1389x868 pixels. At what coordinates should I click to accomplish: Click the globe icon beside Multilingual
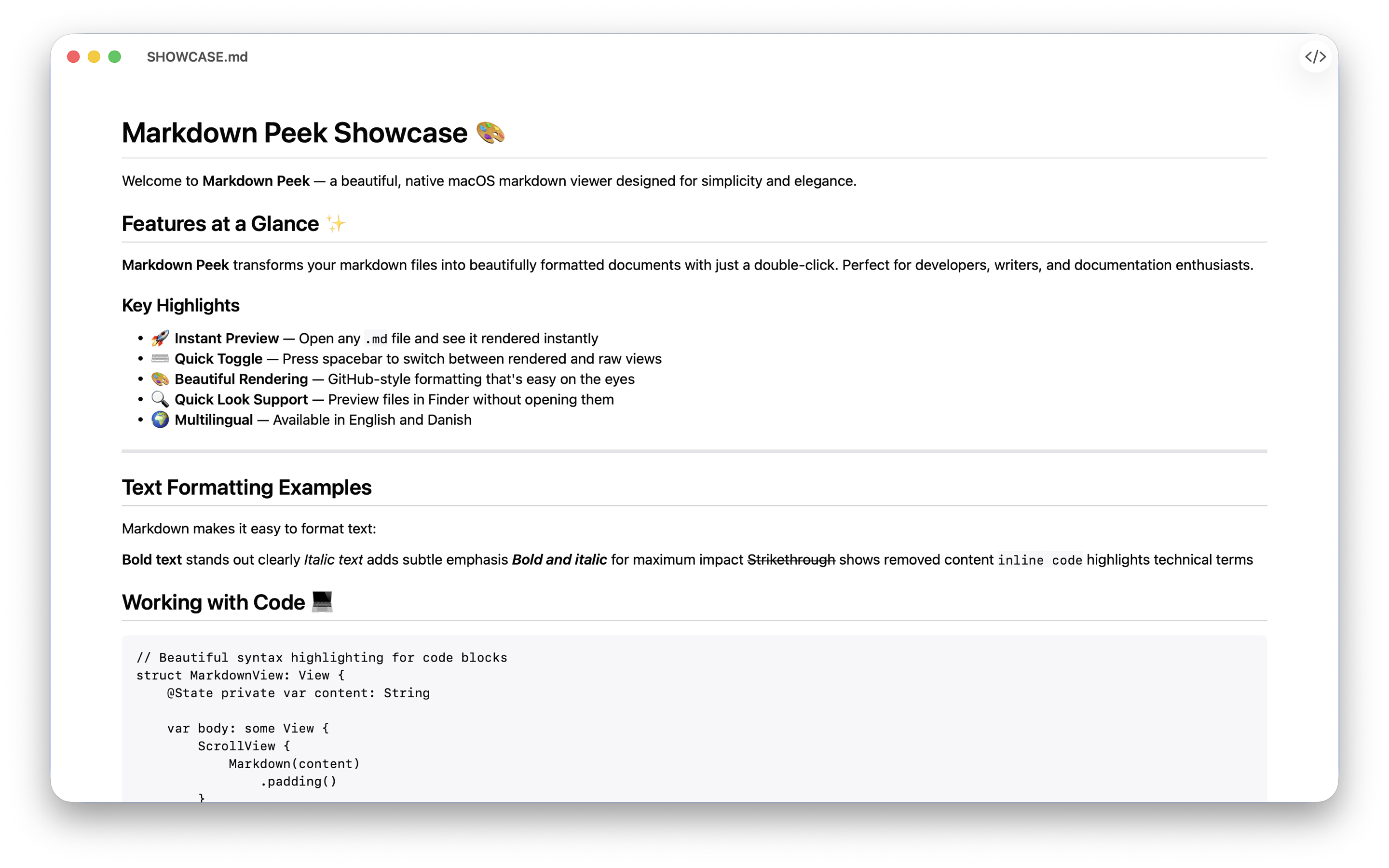pos(160,420)
